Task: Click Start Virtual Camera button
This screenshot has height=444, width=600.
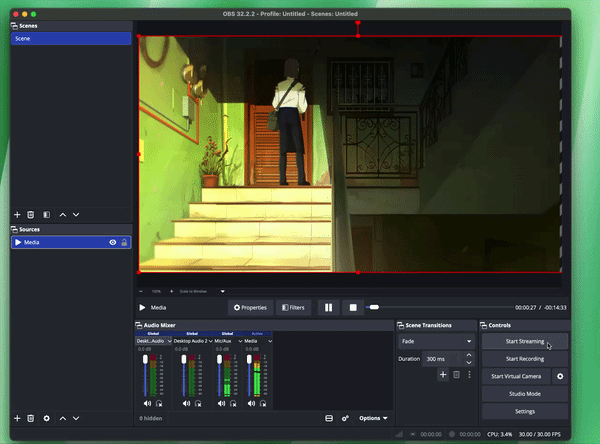Action: pos(516,376)
